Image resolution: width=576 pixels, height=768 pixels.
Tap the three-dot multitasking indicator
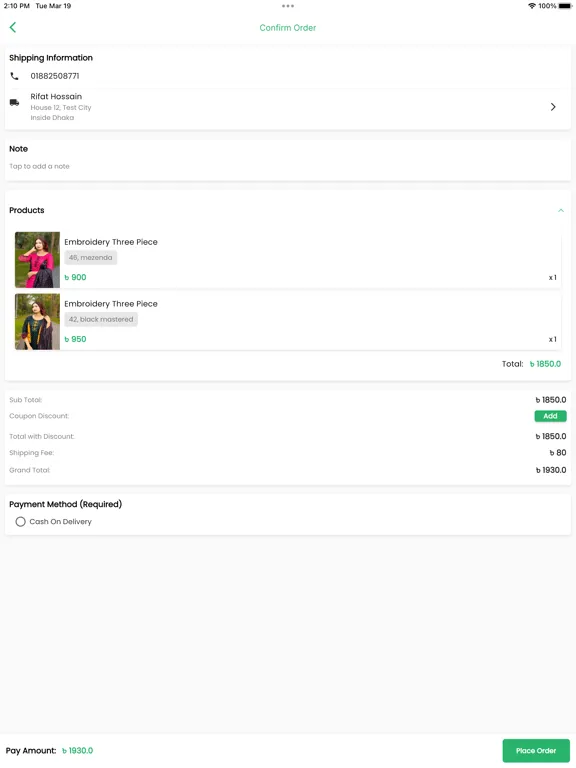[x=288, y=6]
